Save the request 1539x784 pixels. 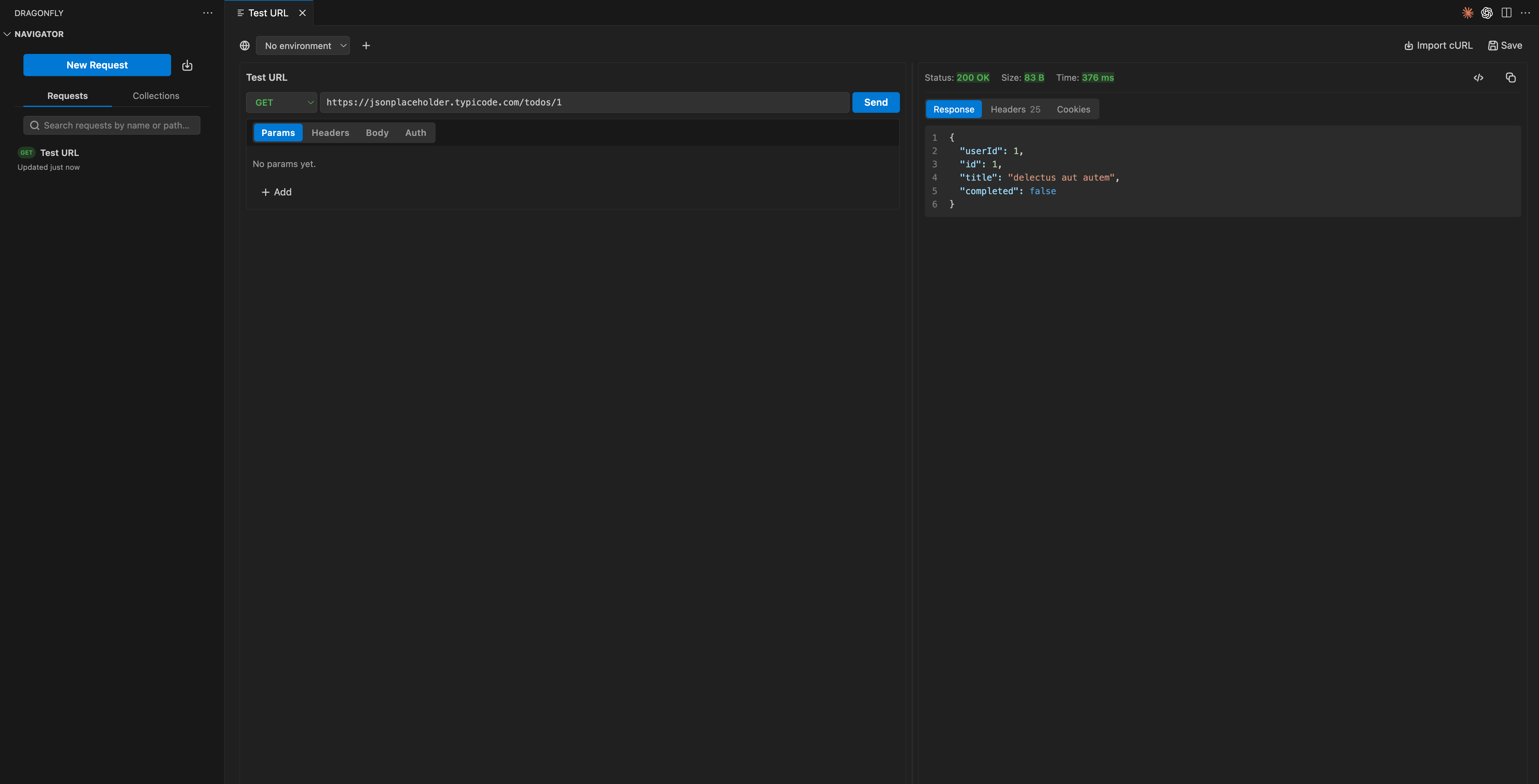coord(1505,45)
